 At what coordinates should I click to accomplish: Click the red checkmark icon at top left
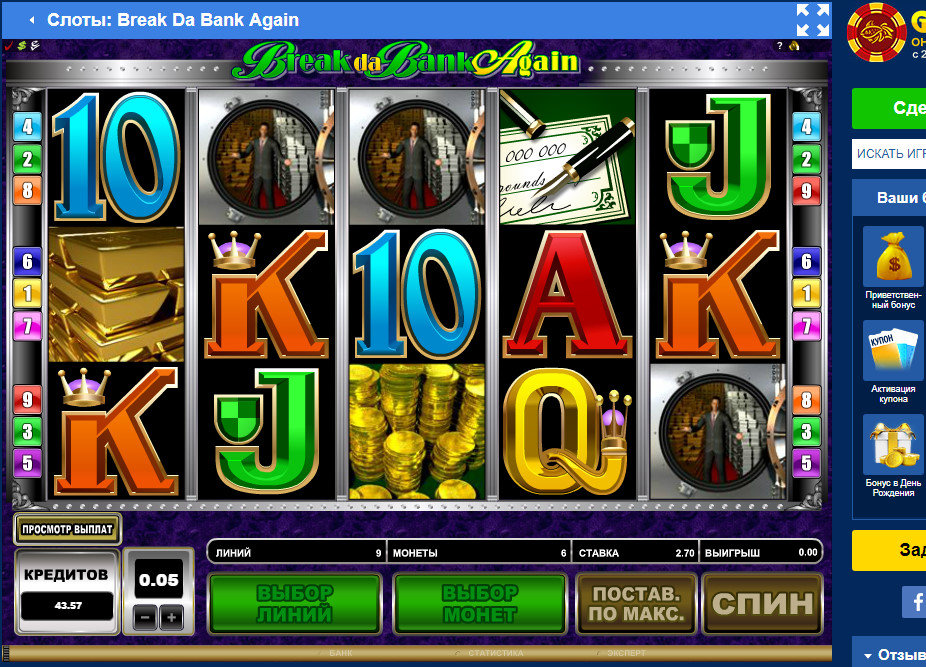tap(8, 45)
